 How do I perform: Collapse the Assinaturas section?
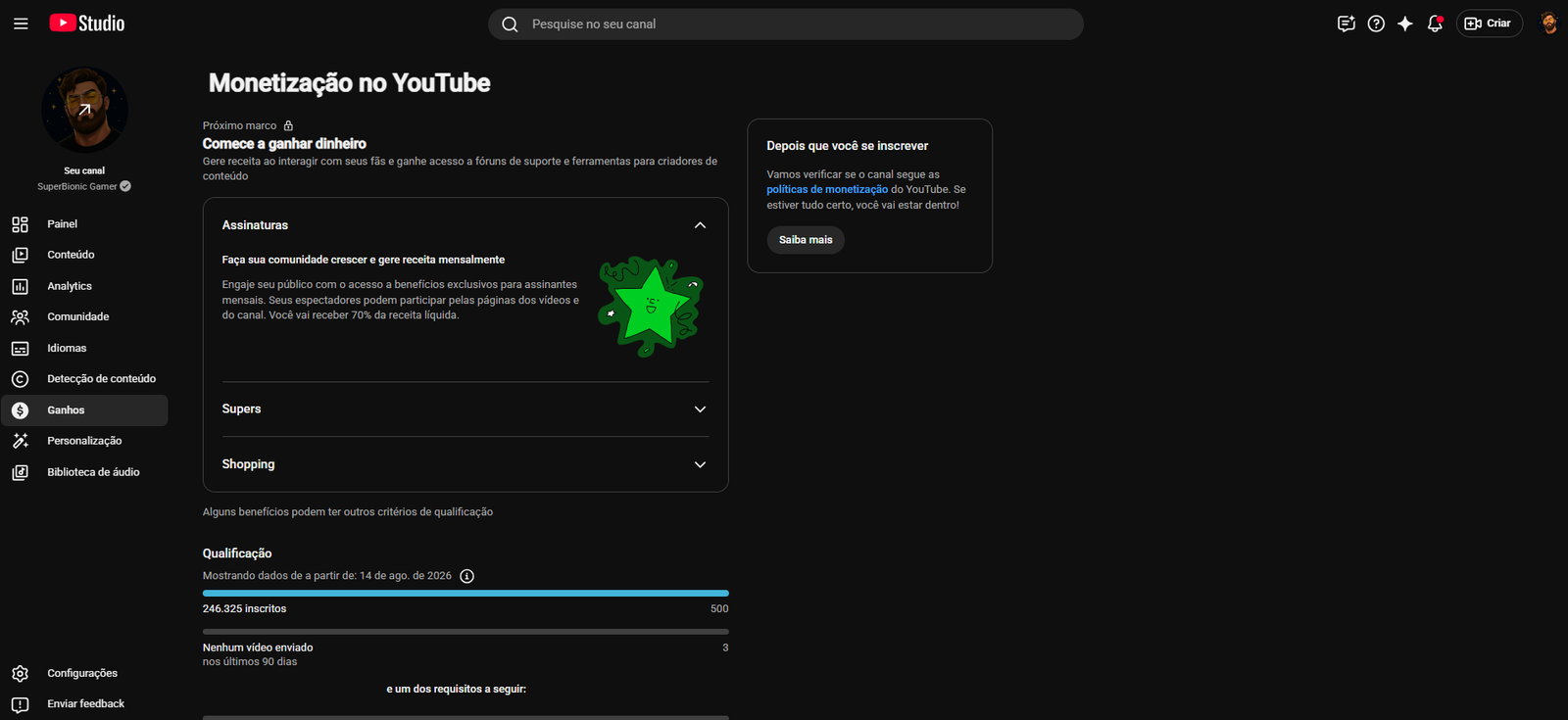(700, 225)
